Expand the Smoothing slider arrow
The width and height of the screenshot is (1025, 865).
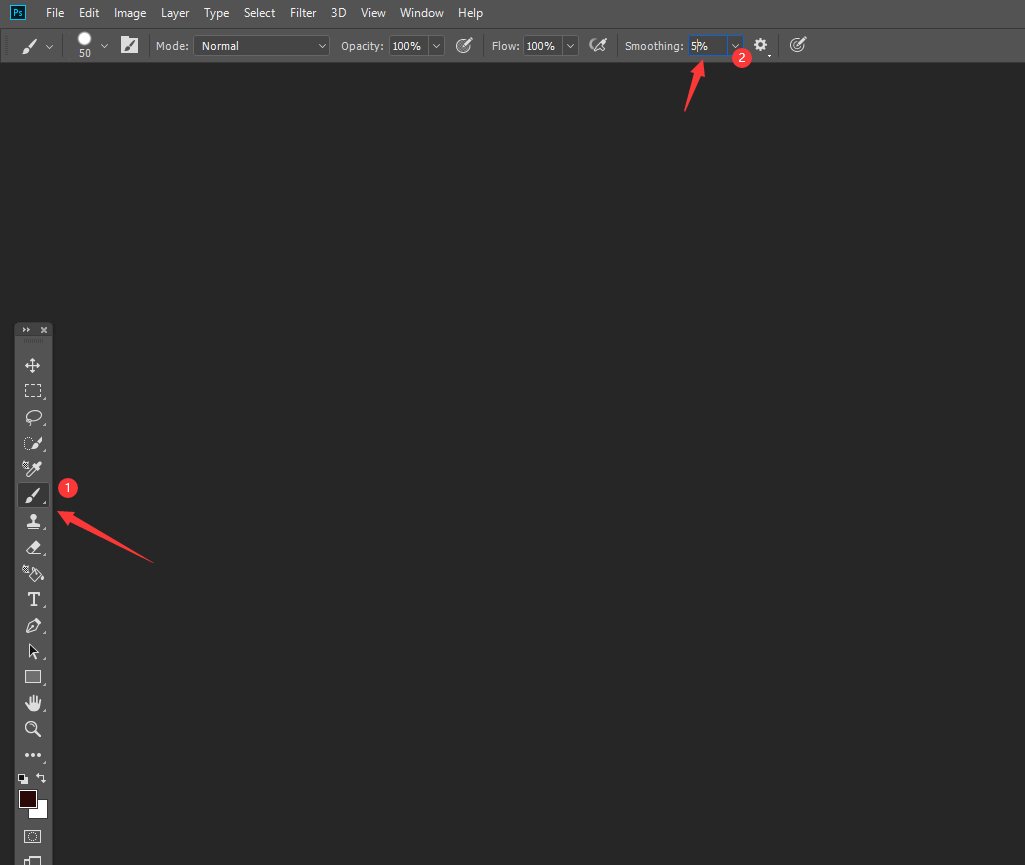pos(735,46)
